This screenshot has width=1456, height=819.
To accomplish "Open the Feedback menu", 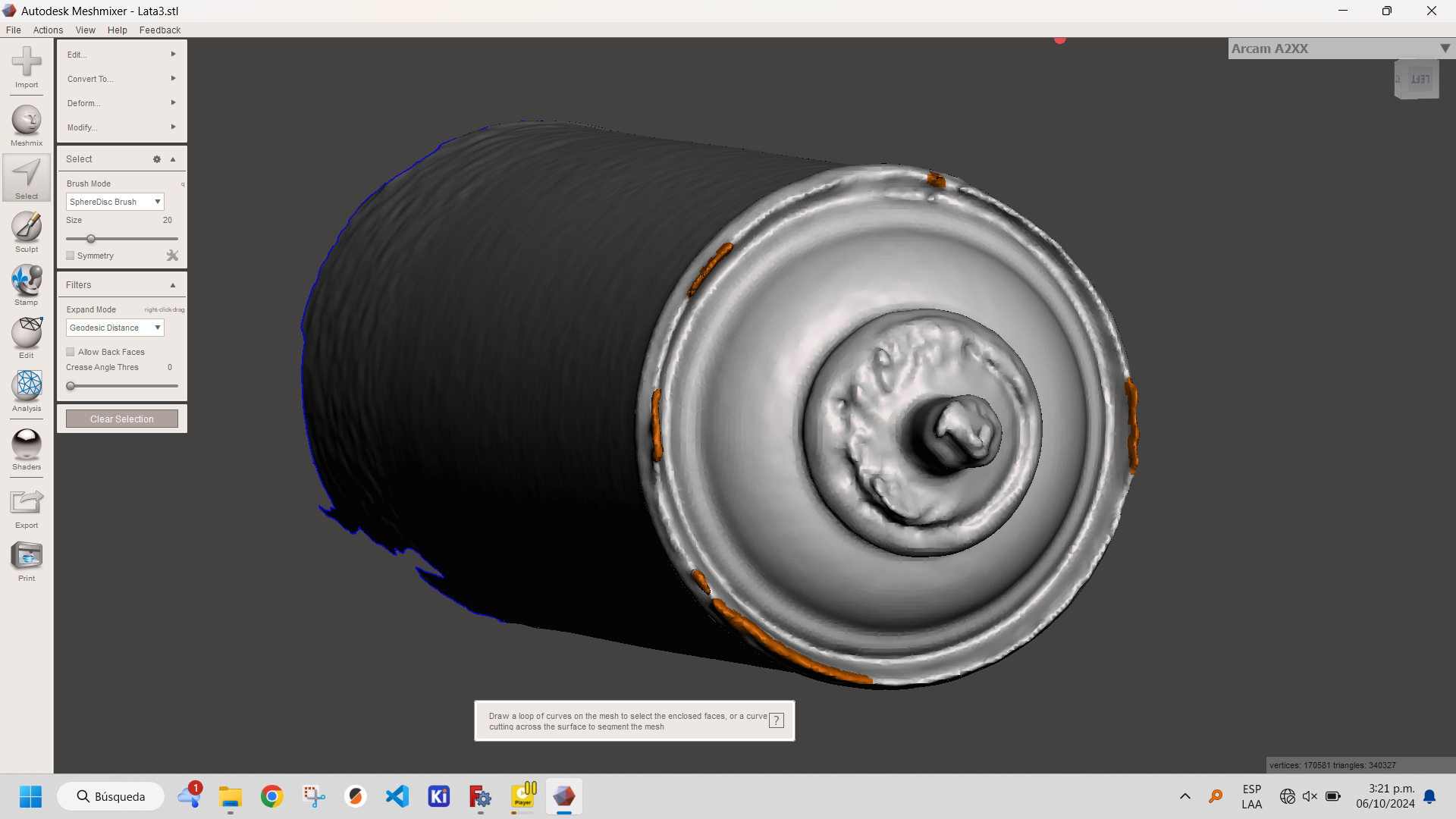I will click(160, 30).
